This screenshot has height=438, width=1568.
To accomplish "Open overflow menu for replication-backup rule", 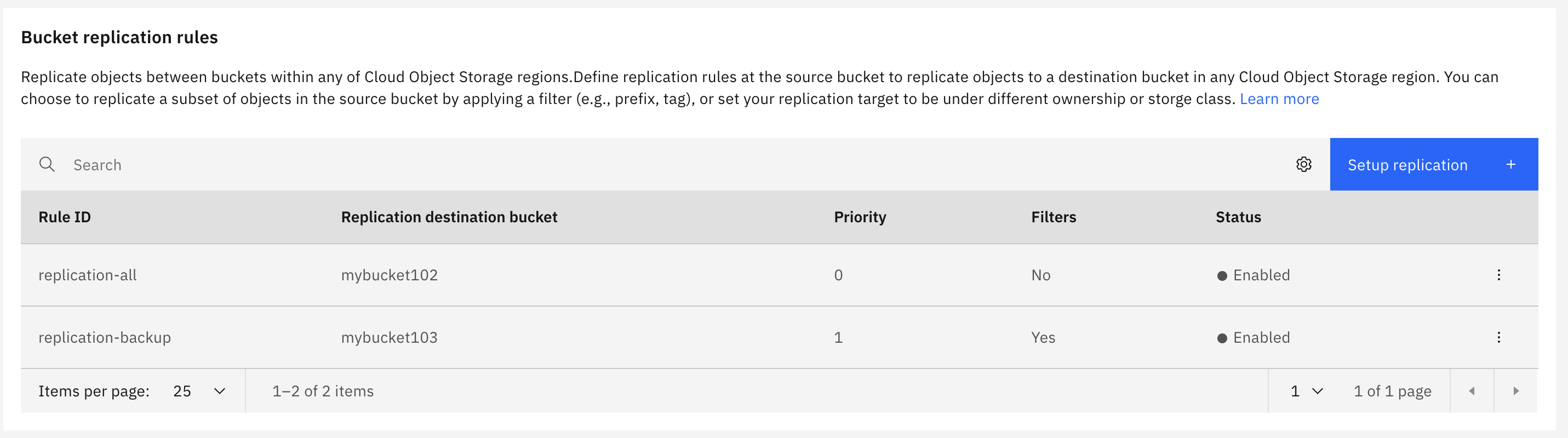I will [x=1498, y=337].
